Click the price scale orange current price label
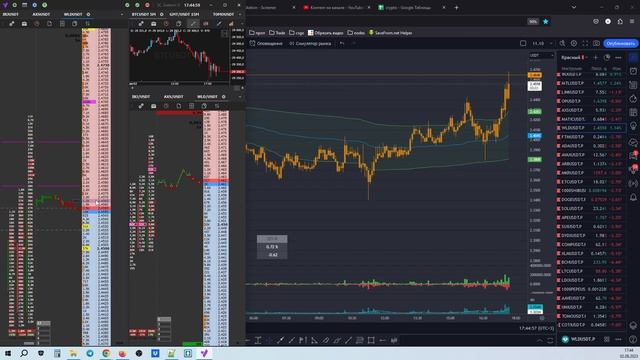Screen dimensions: 640x360 coord(535,75)
